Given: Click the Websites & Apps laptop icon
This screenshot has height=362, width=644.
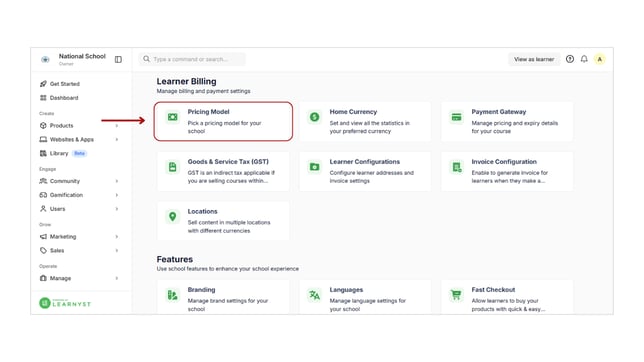Looking at the screenshot, I should point(43,139).
